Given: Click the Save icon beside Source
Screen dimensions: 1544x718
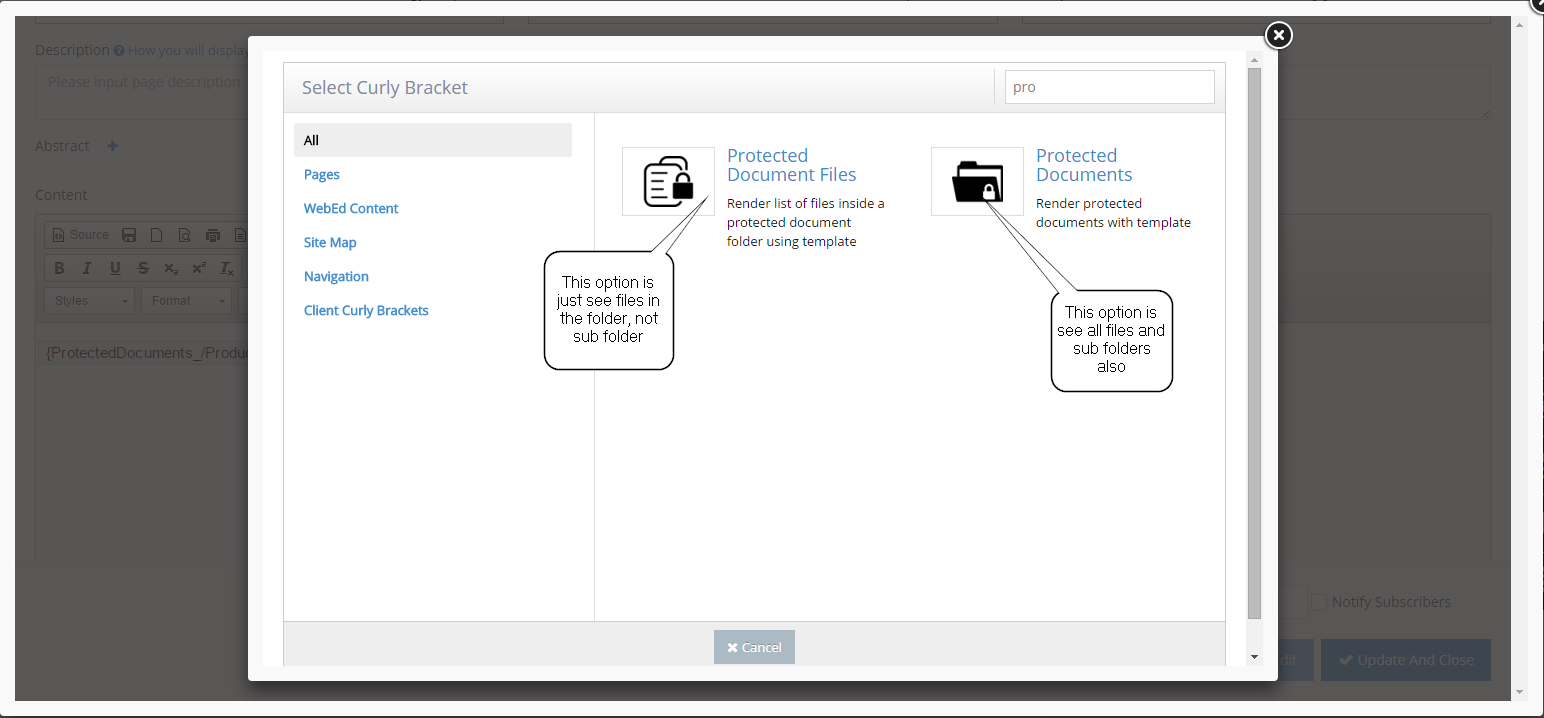Looking at the screenshot, I should pos(129,235).
